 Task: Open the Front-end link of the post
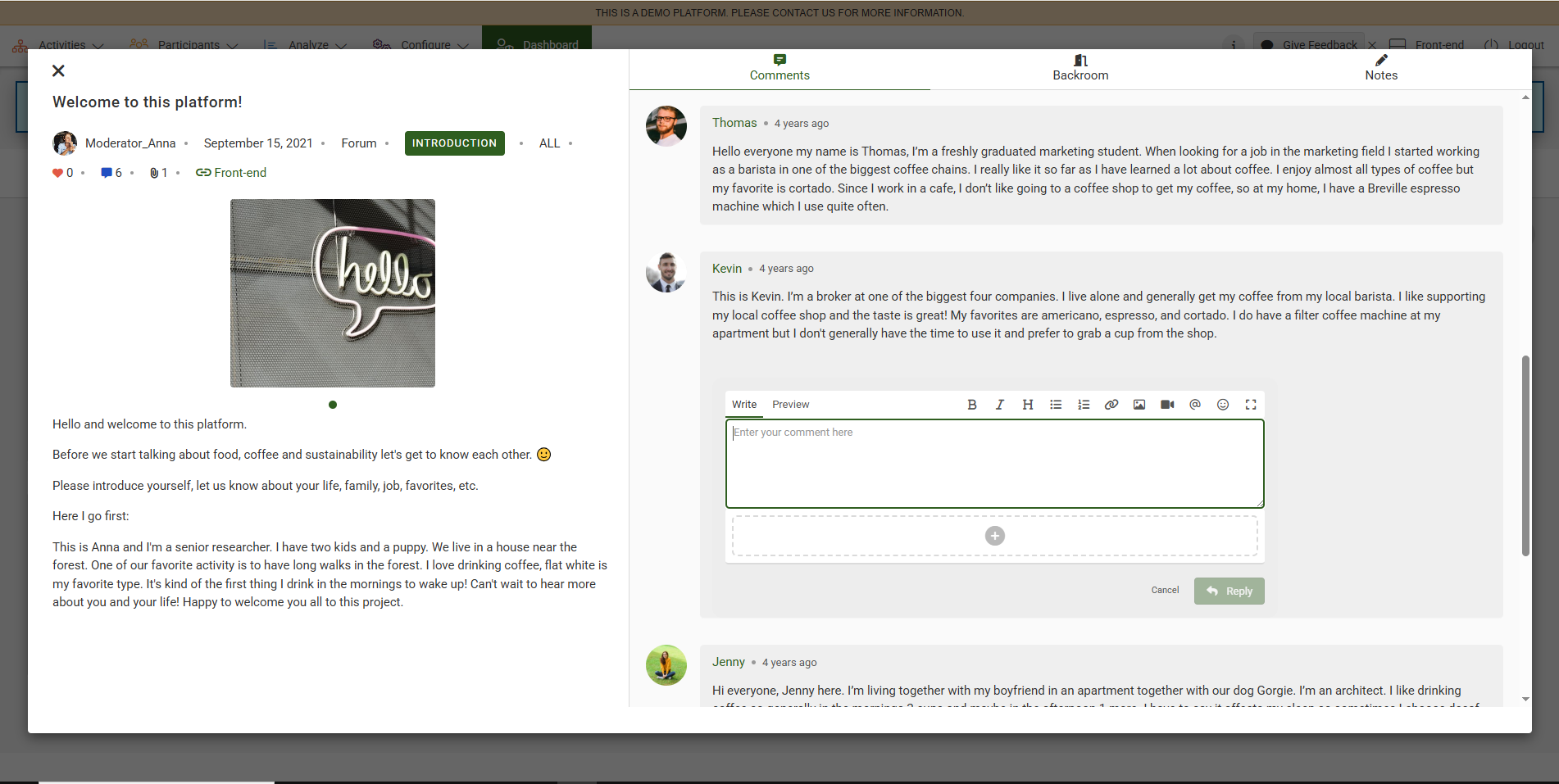(x=231, y=173)
